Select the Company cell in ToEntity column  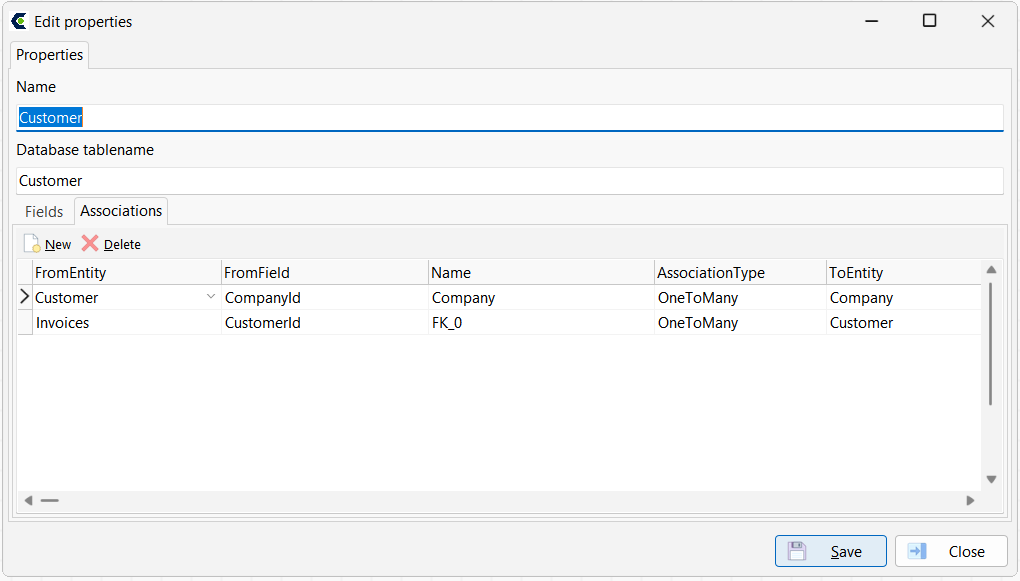(x=904, y=297)
